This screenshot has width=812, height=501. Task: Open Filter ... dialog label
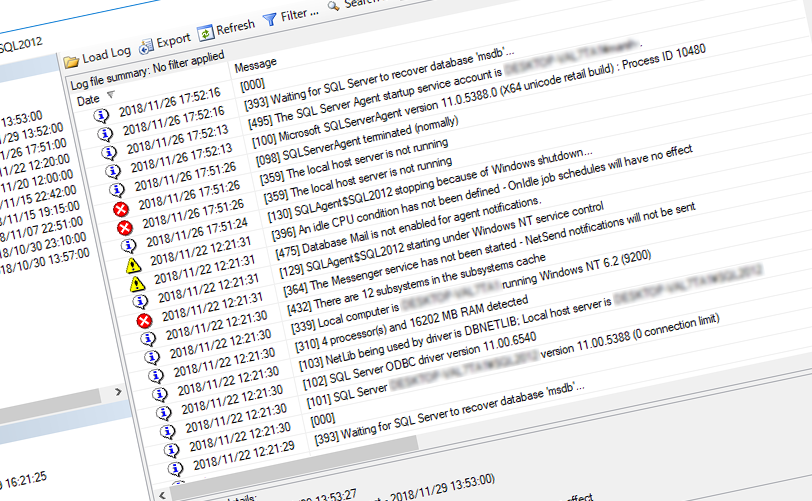point(299,14)
